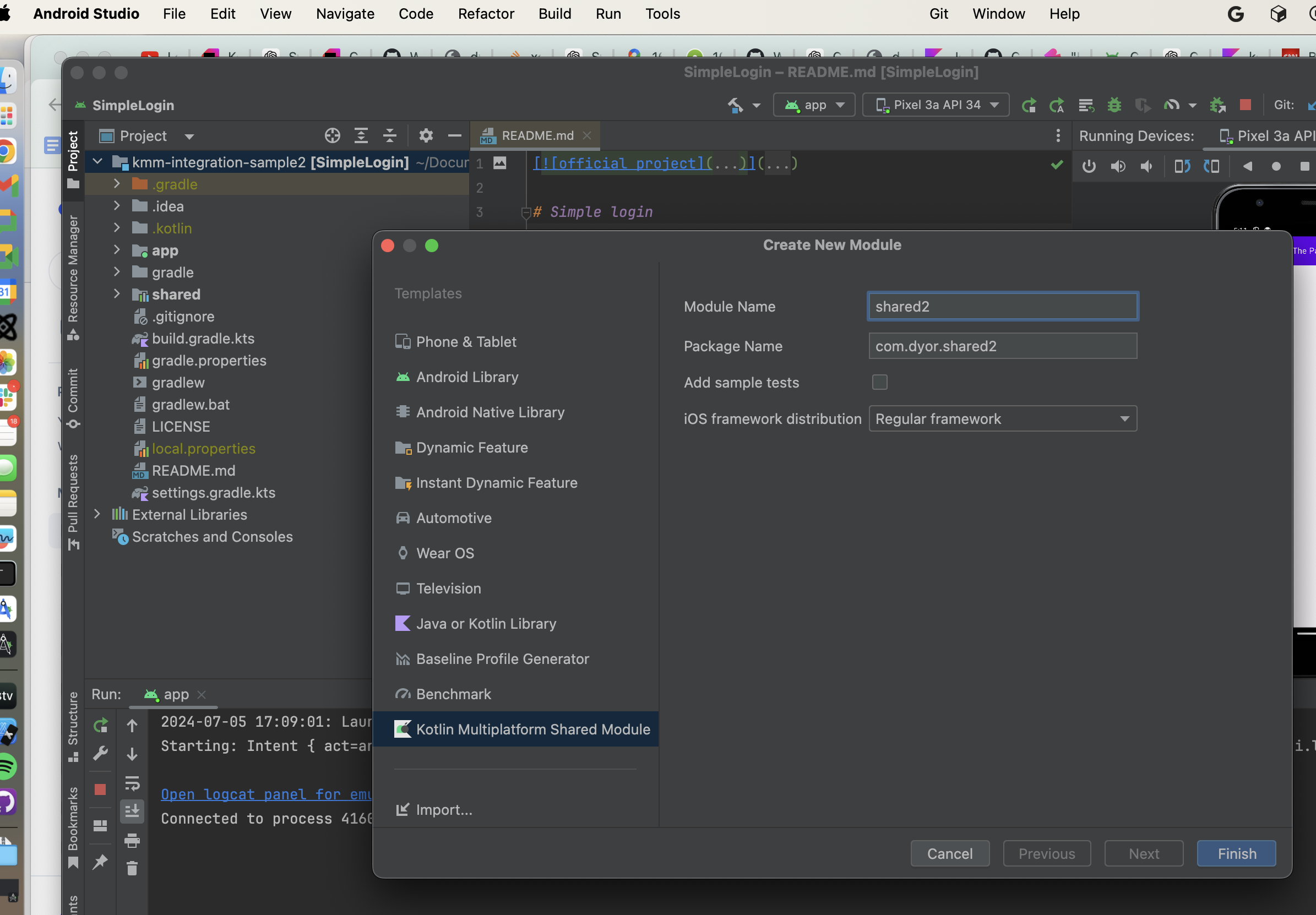Click Package Name field com.dyor.shared2

coord(1003,346)
